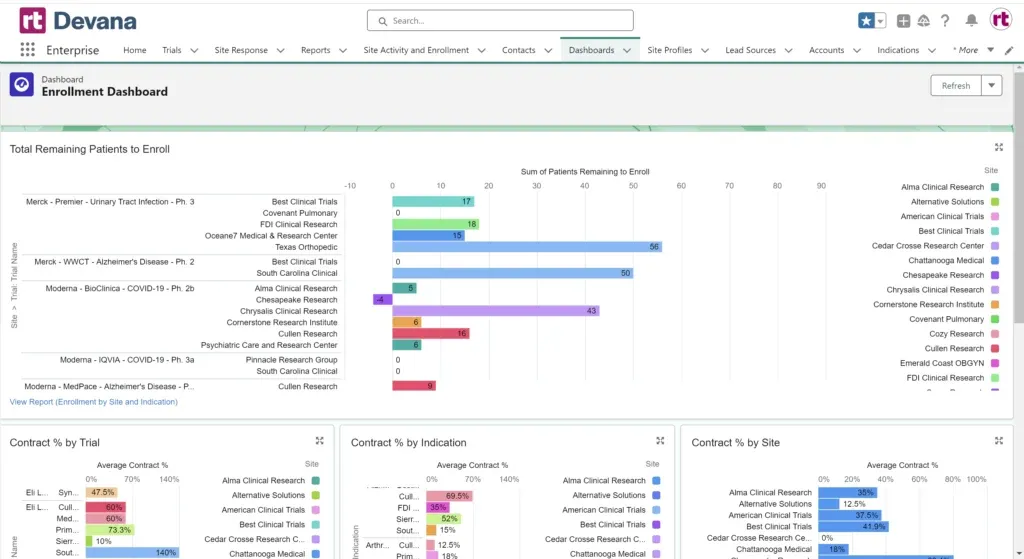The width and height of the screenshot is (1024, 559).
Task: Click 'Moderna - BioClinica - COVID-19 - Ph. 2b' label
Action: pyautogui.click(x=120, y=288)
